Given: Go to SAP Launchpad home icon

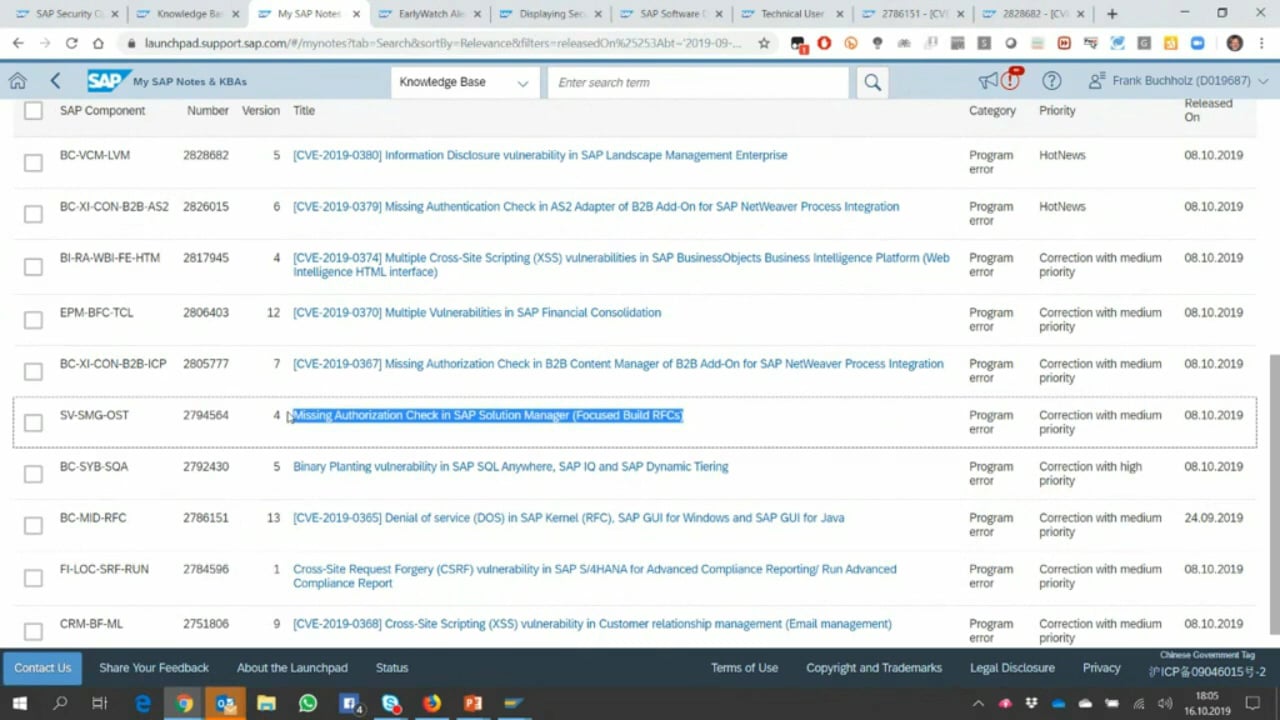Looking at the screenshot, I should point(17,82).
